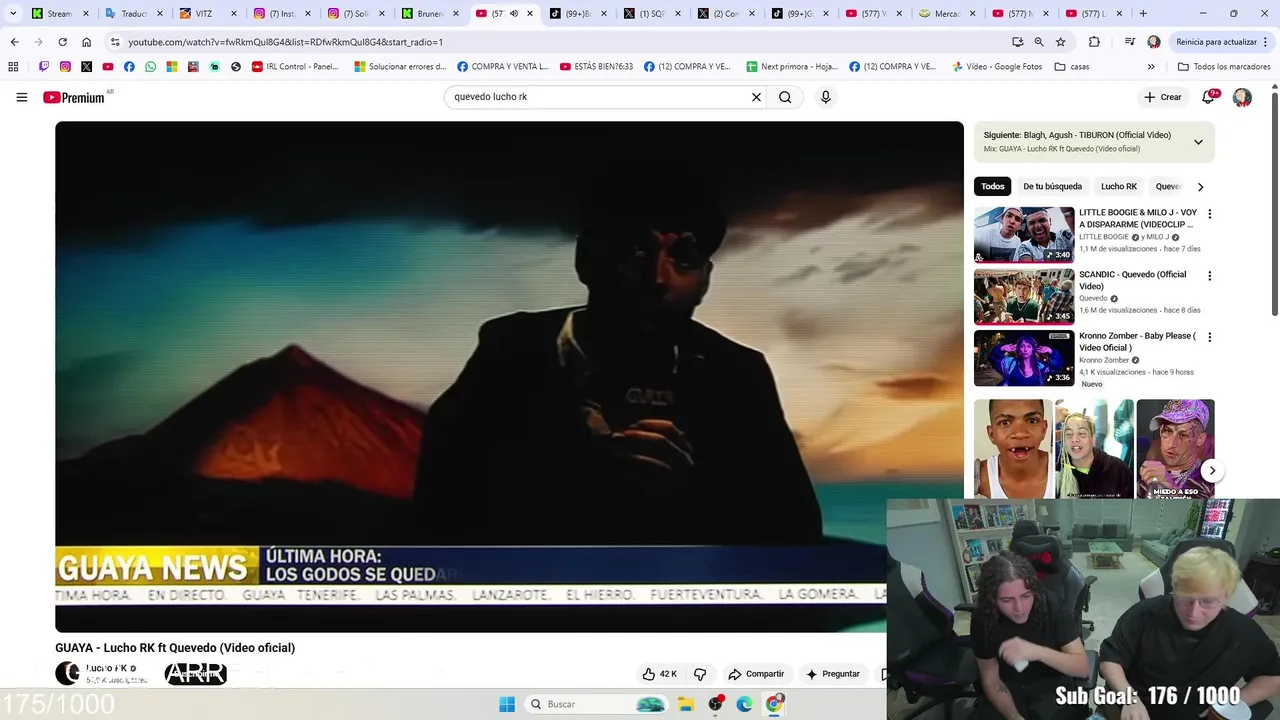This screenshot has height=720, width=1280.
Task: Open options for LITTLE BOOGIE video
Action: 1209,214
